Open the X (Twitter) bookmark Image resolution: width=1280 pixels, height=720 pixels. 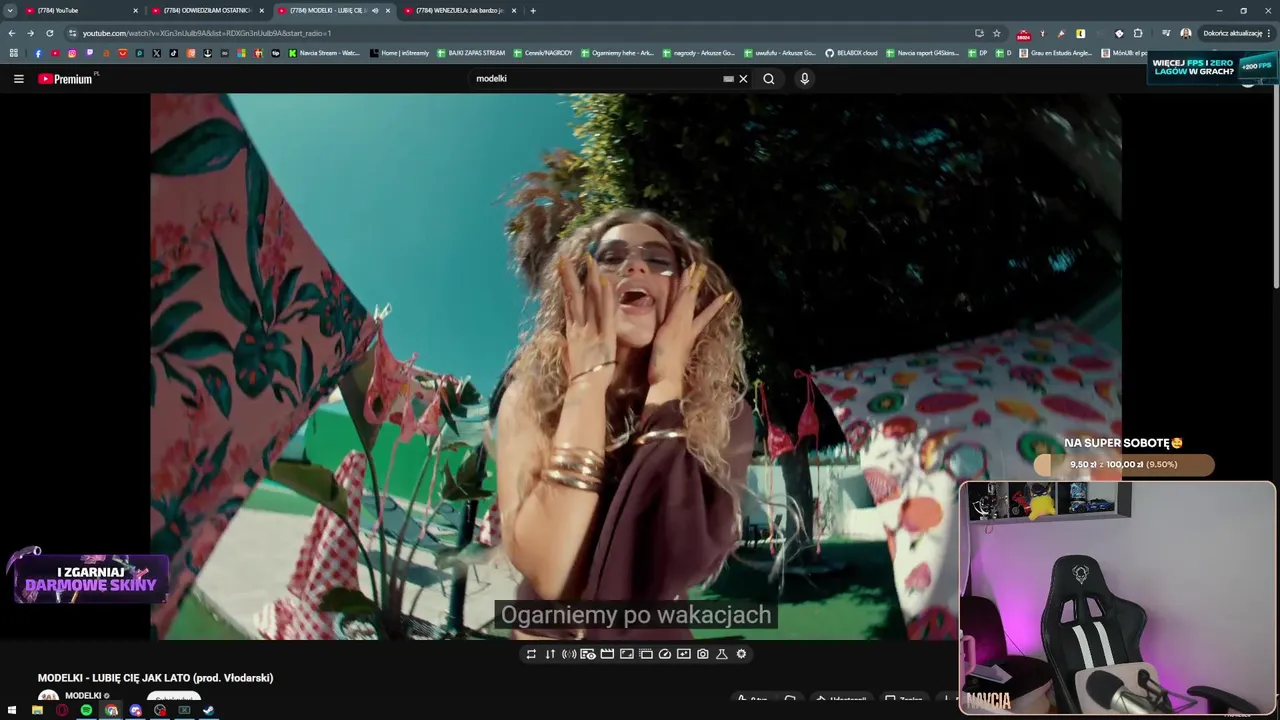157,53
